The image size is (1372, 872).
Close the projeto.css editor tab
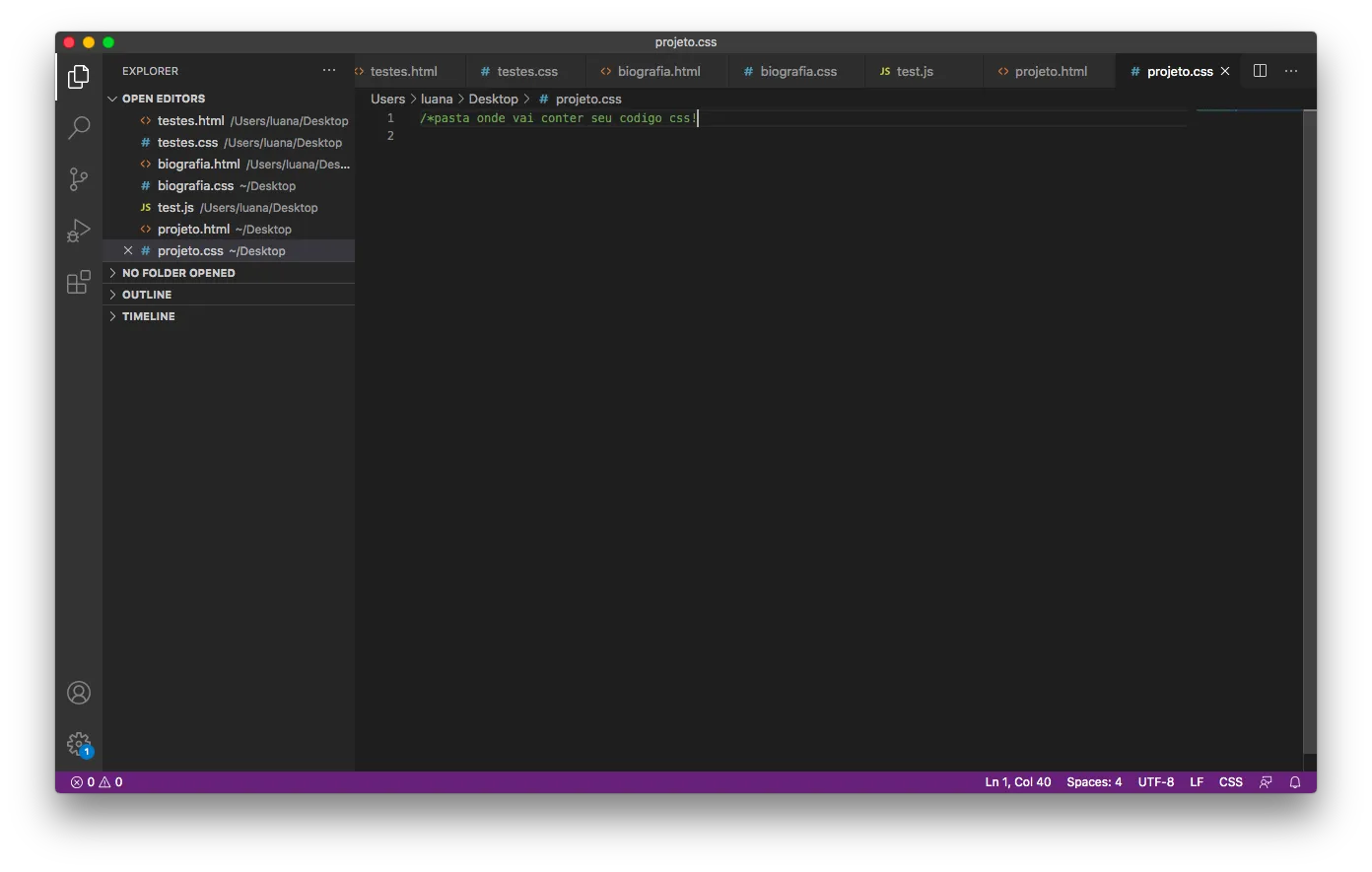point(1225,71)
